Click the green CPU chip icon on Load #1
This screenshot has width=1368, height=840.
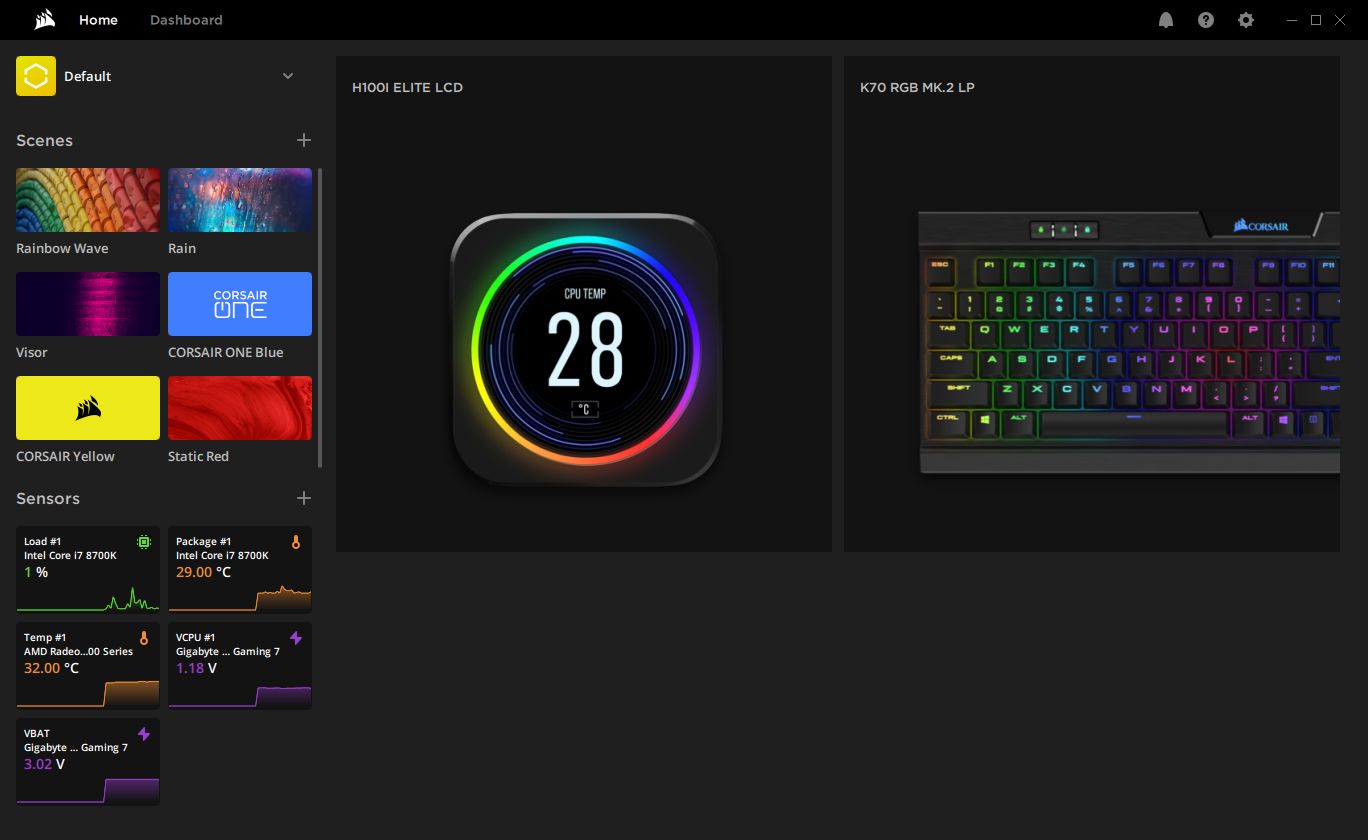coord(144,542)
